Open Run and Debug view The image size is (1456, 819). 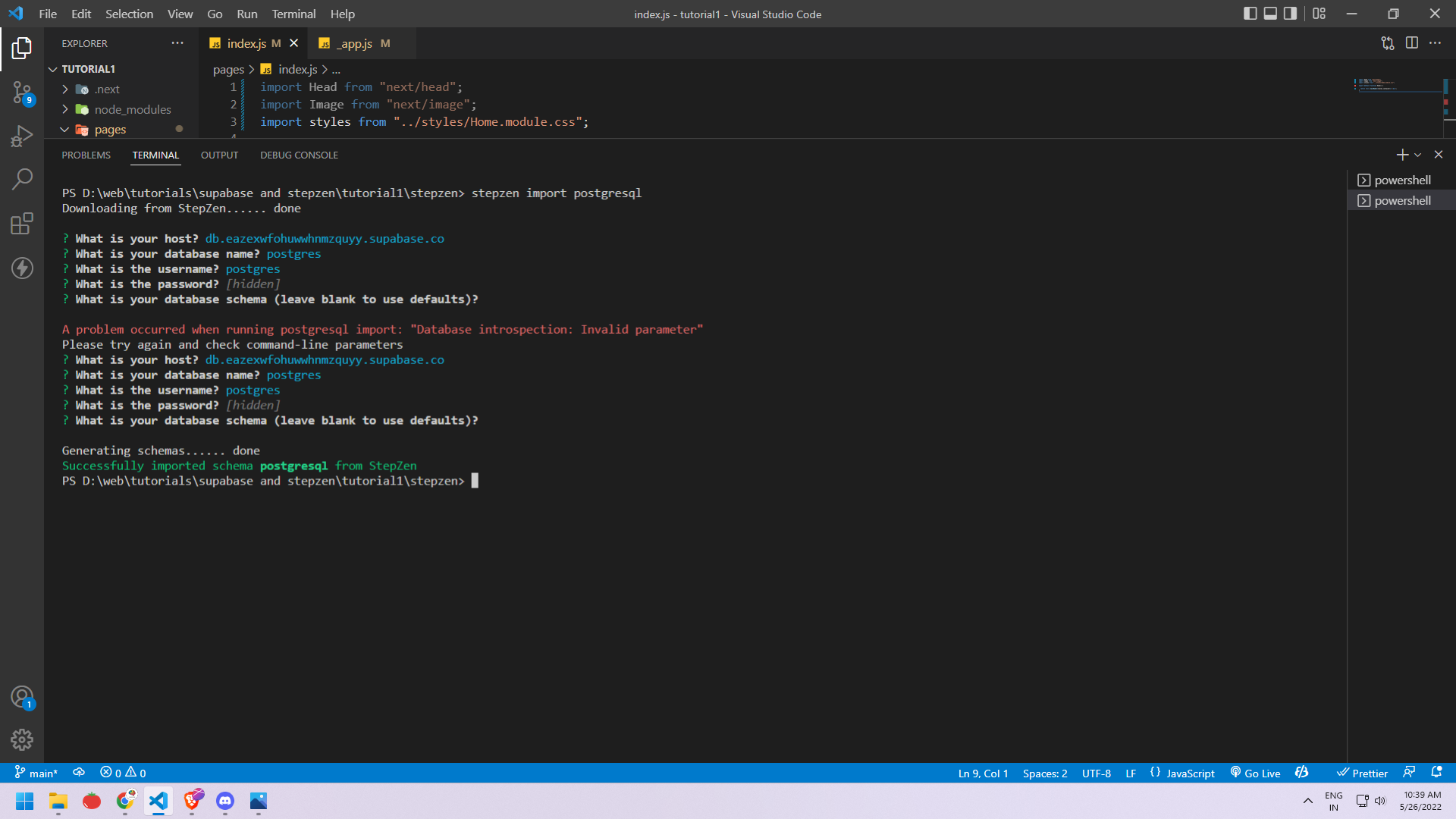[x=22, y=136]
